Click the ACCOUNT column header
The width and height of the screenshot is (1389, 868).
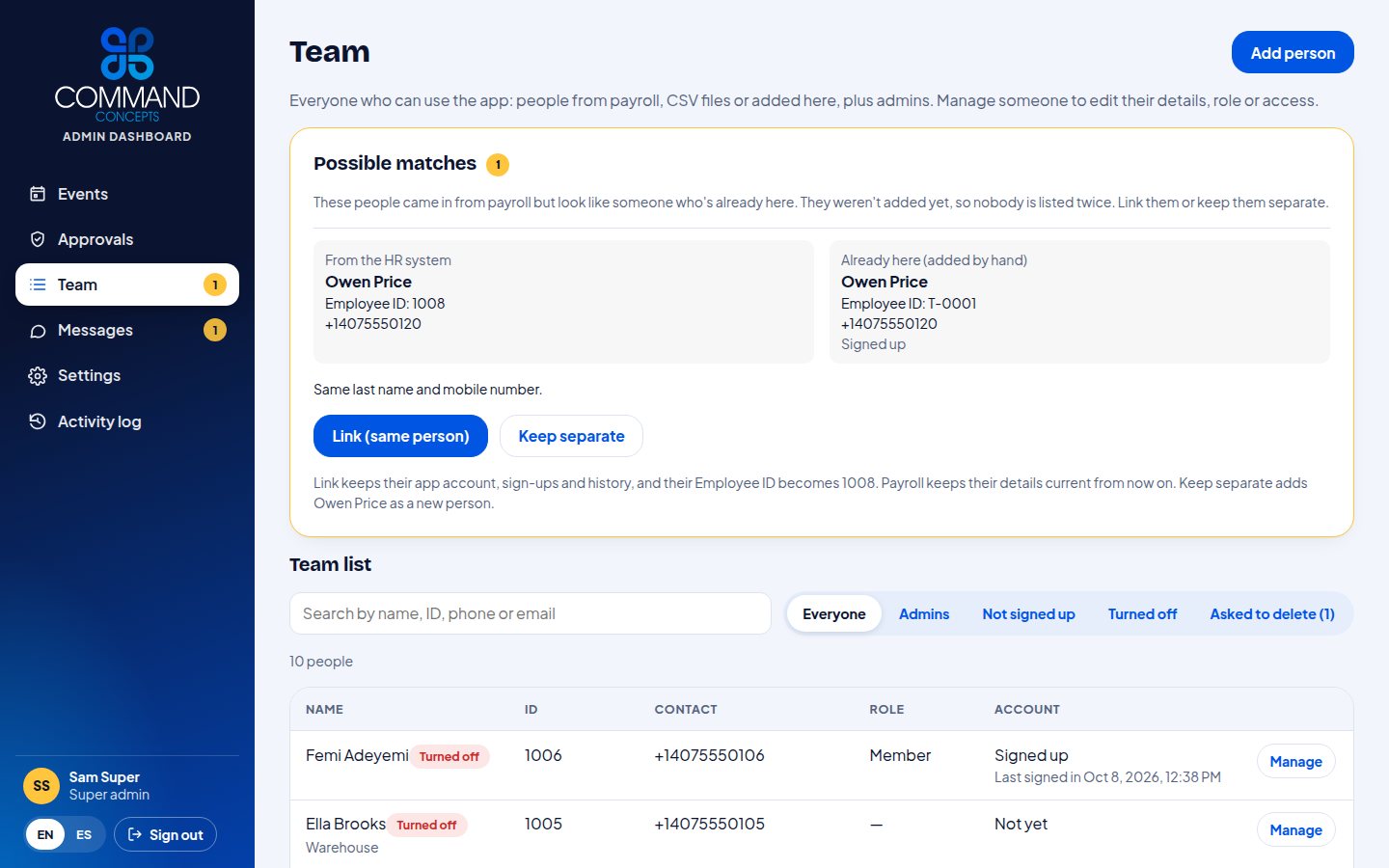(x=1027, y=709)
